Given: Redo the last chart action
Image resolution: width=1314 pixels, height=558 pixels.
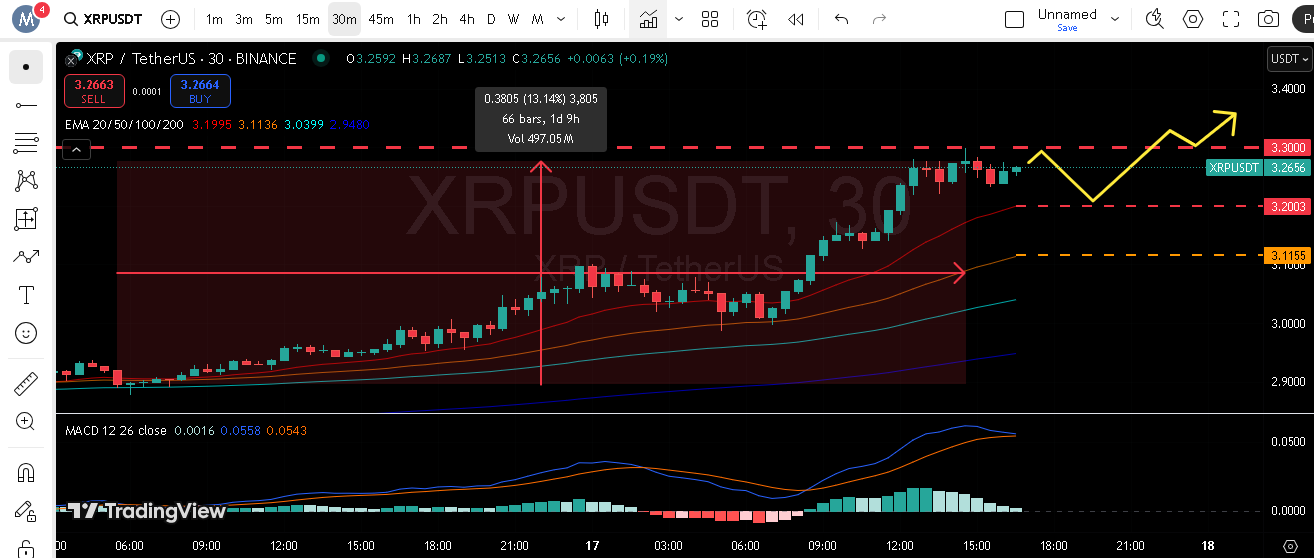Looking at the screenshot, I should pos(879,19).
